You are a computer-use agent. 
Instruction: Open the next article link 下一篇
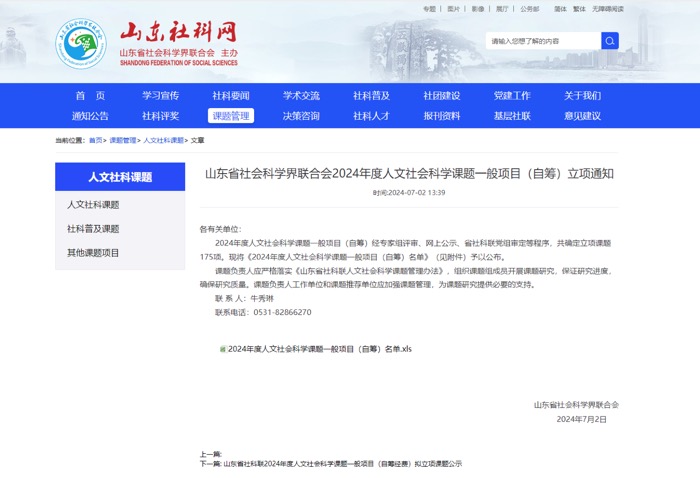pos(330,464)
